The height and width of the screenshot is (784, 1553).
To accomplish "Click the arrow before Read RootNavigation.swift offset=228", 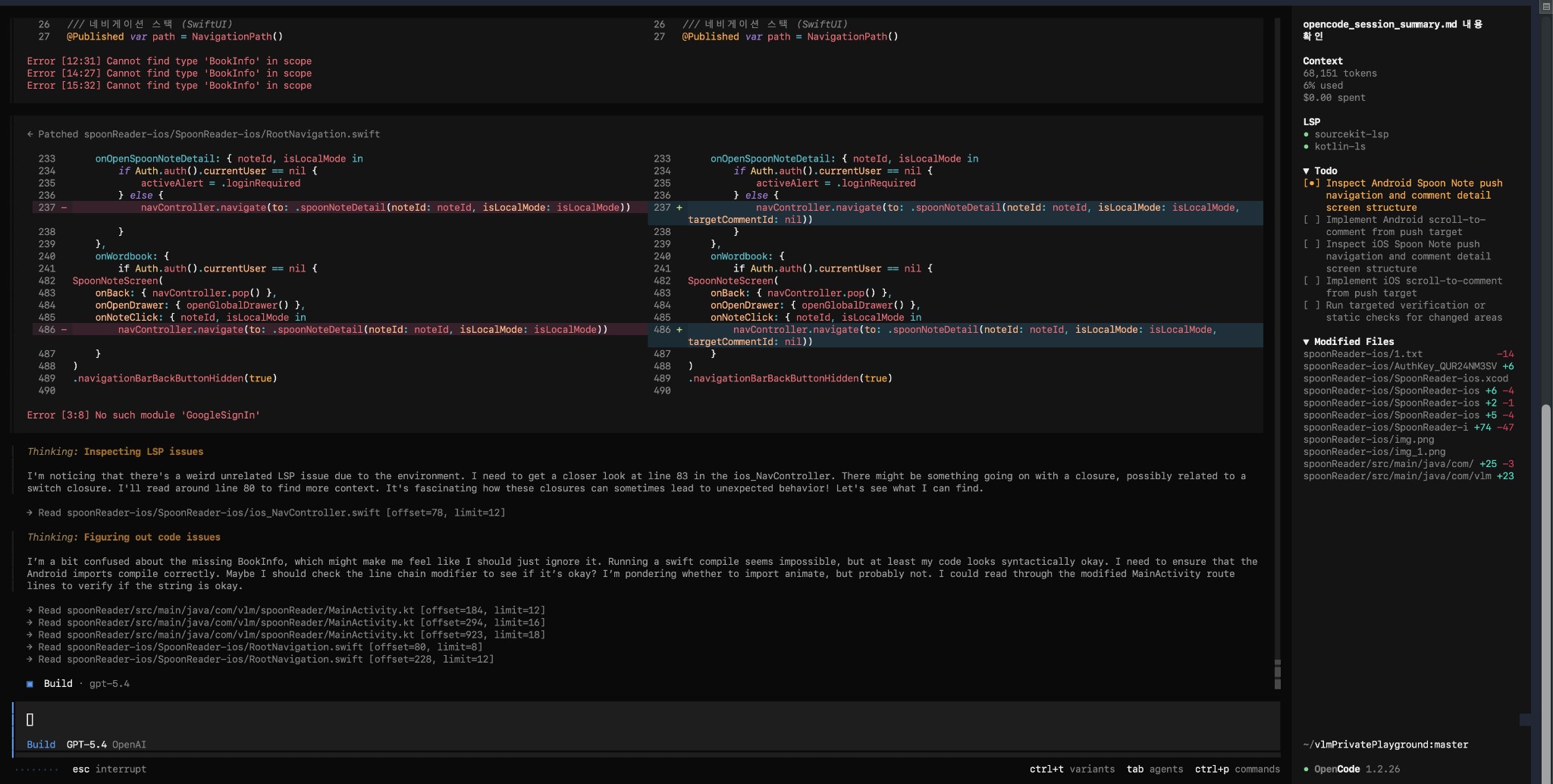I will coord(30,659).
